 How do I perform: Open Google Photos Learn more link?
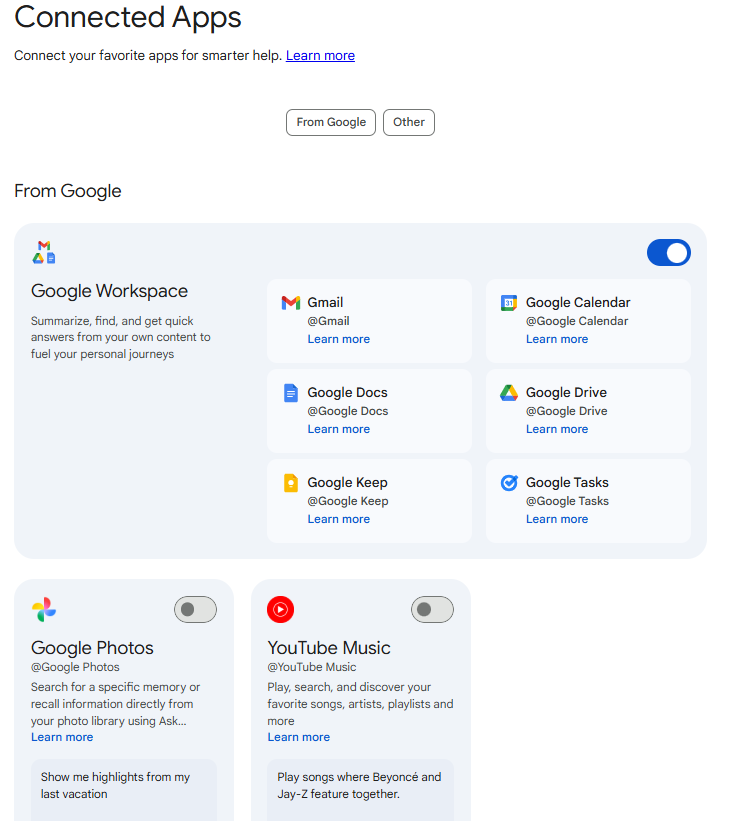(x=62, y=737)
